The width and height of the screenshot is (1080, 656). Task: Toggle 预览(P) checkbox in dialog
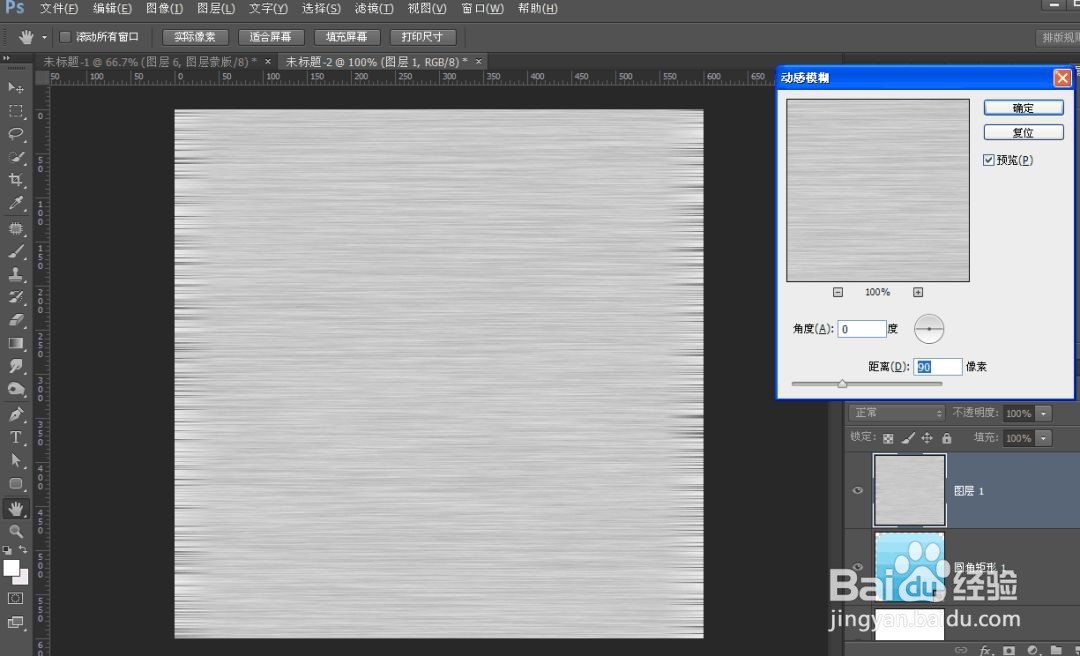(988, 160)
